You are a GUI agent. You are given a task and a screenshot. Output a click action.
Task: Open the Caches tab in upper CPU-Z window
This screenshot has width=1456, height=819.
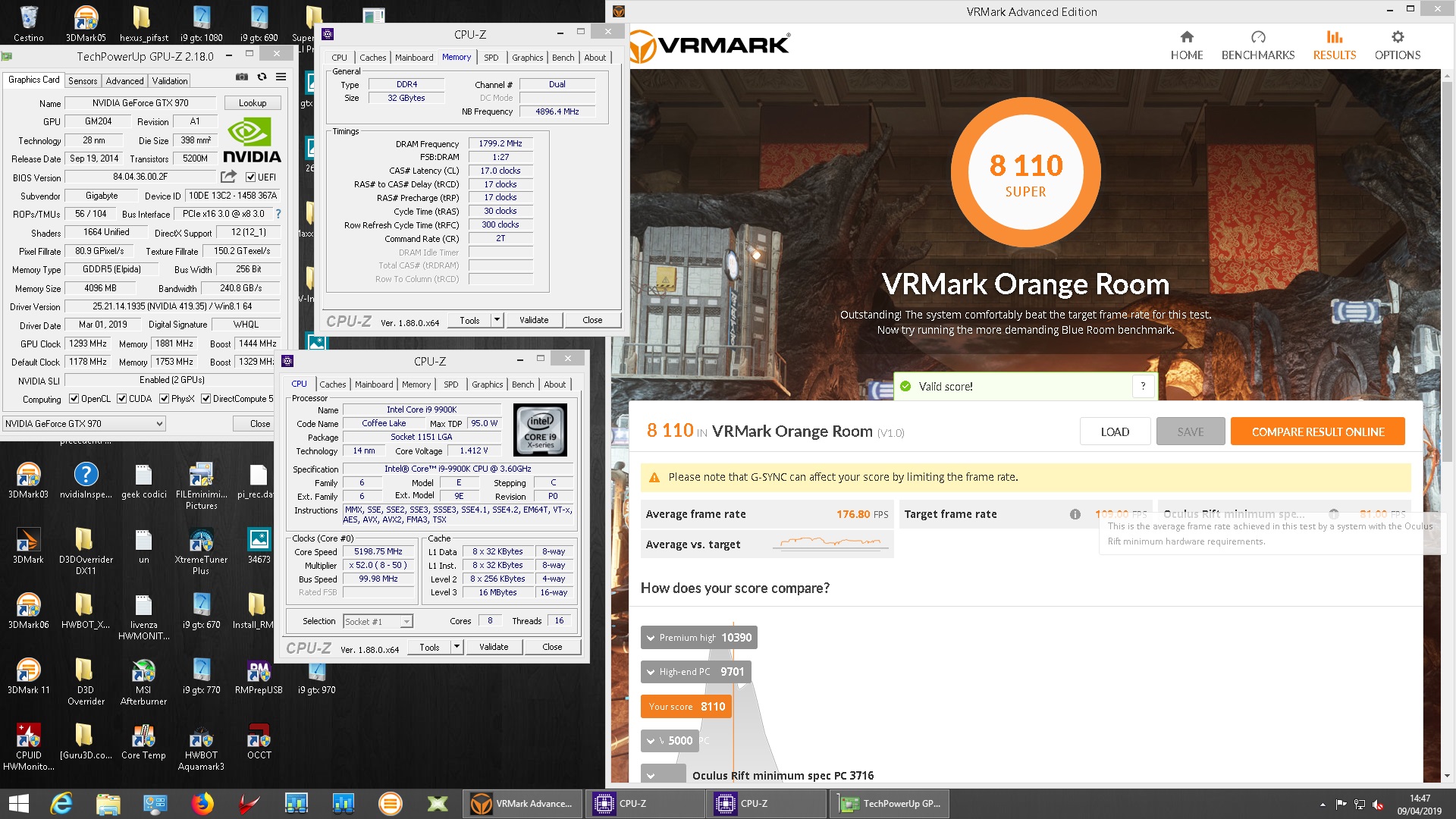(372, 58)
